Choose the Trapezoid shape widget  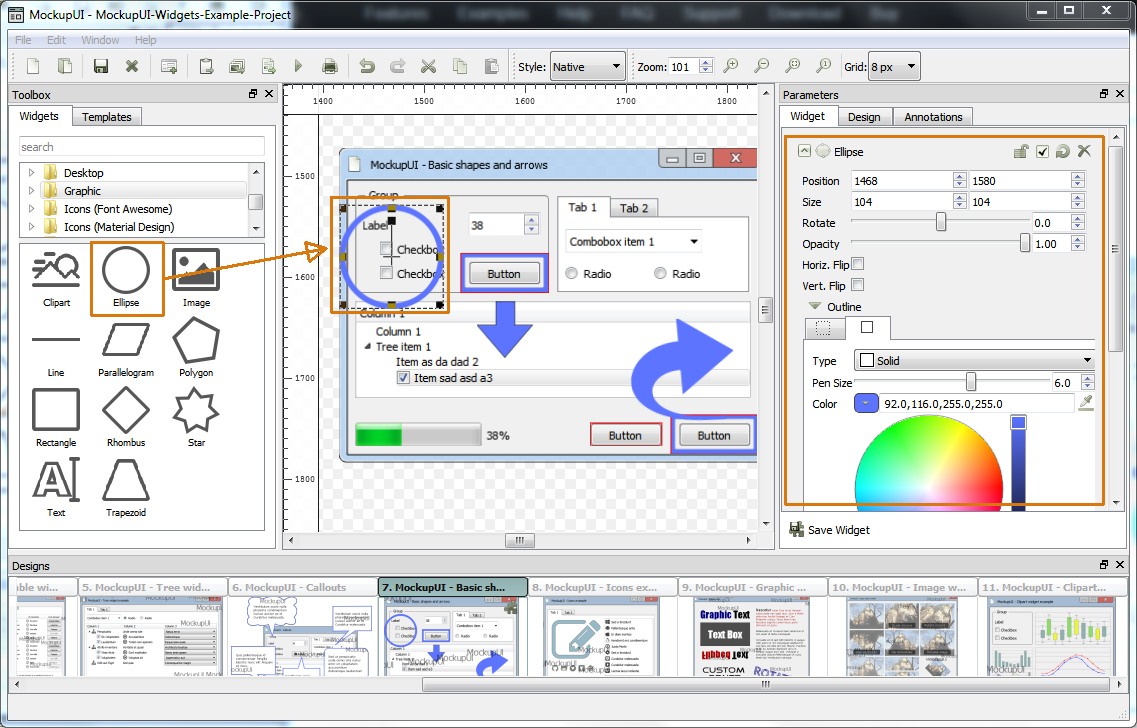coord(126,488)
